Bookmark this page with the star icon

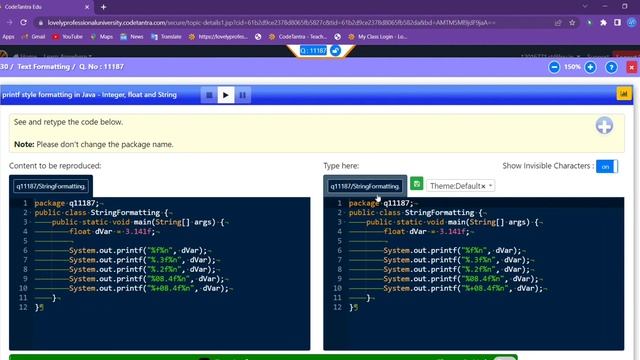pyautogui.click(x=572, y=23)
